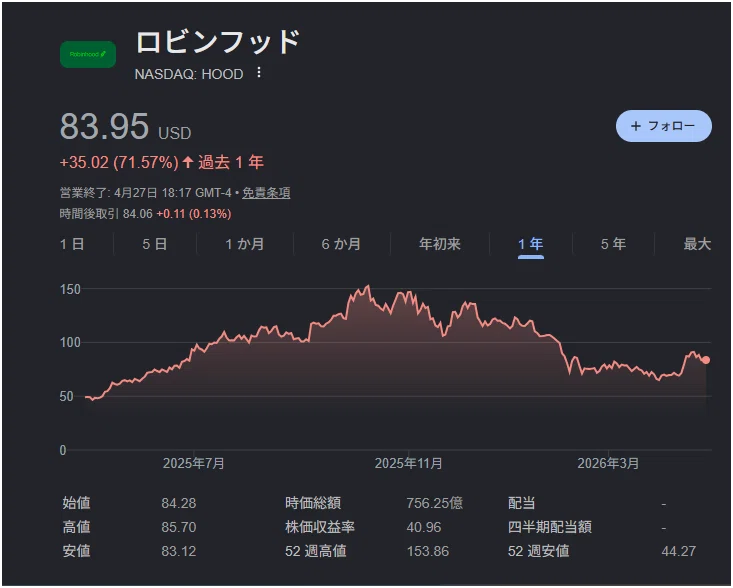733x588 pixels.
Task: Click the ロビンフッド company title
Action: [218, 42]
